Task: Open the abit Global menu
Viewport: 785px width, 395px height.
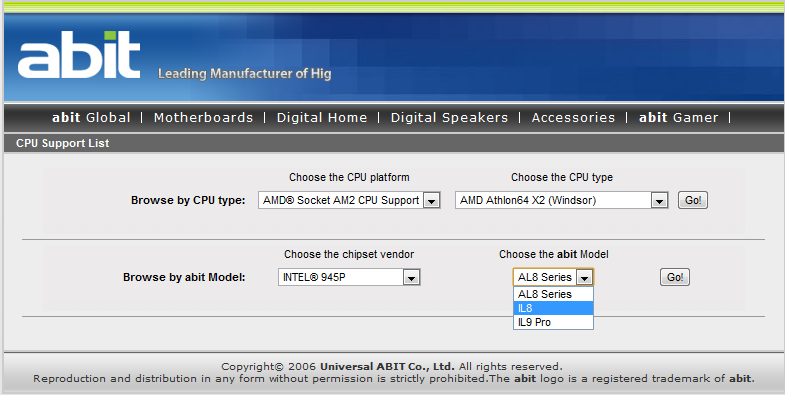Action: (91, 118)
